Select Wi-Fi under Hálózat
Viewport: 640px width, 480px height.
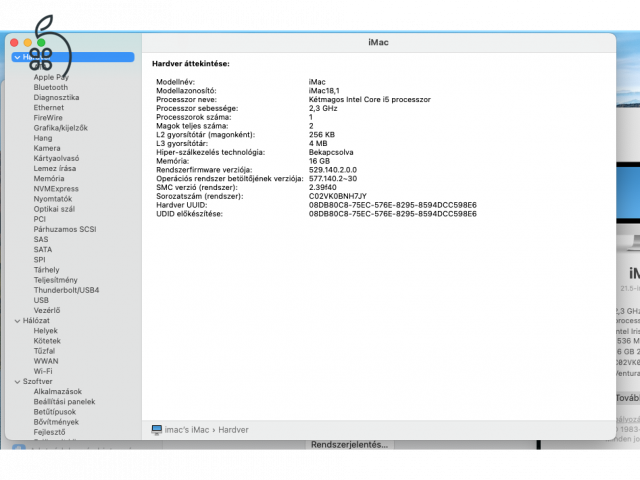point(43,371)
